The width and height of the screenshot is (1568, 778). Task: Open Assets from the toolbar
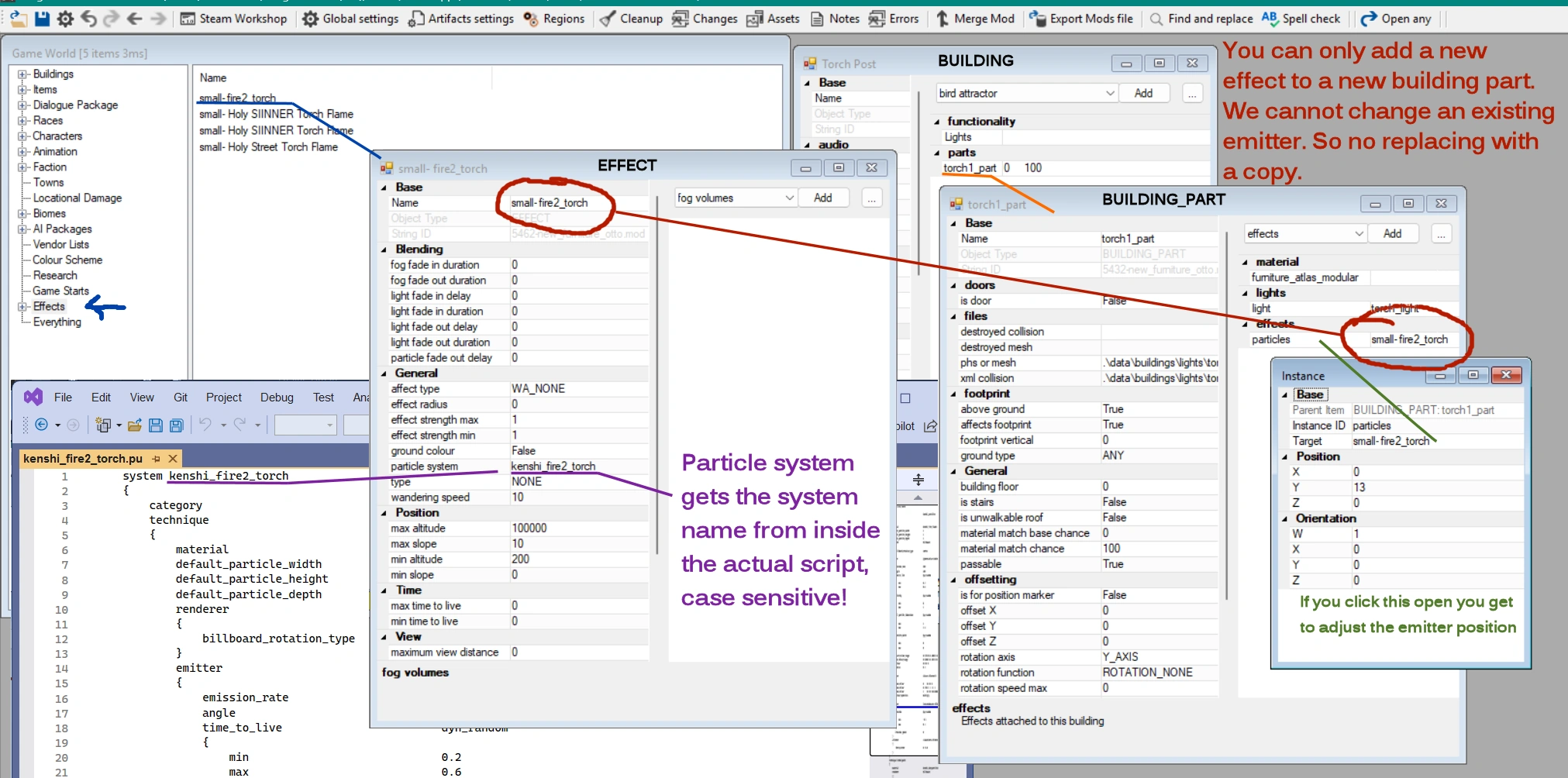click(x=773, y=19)
